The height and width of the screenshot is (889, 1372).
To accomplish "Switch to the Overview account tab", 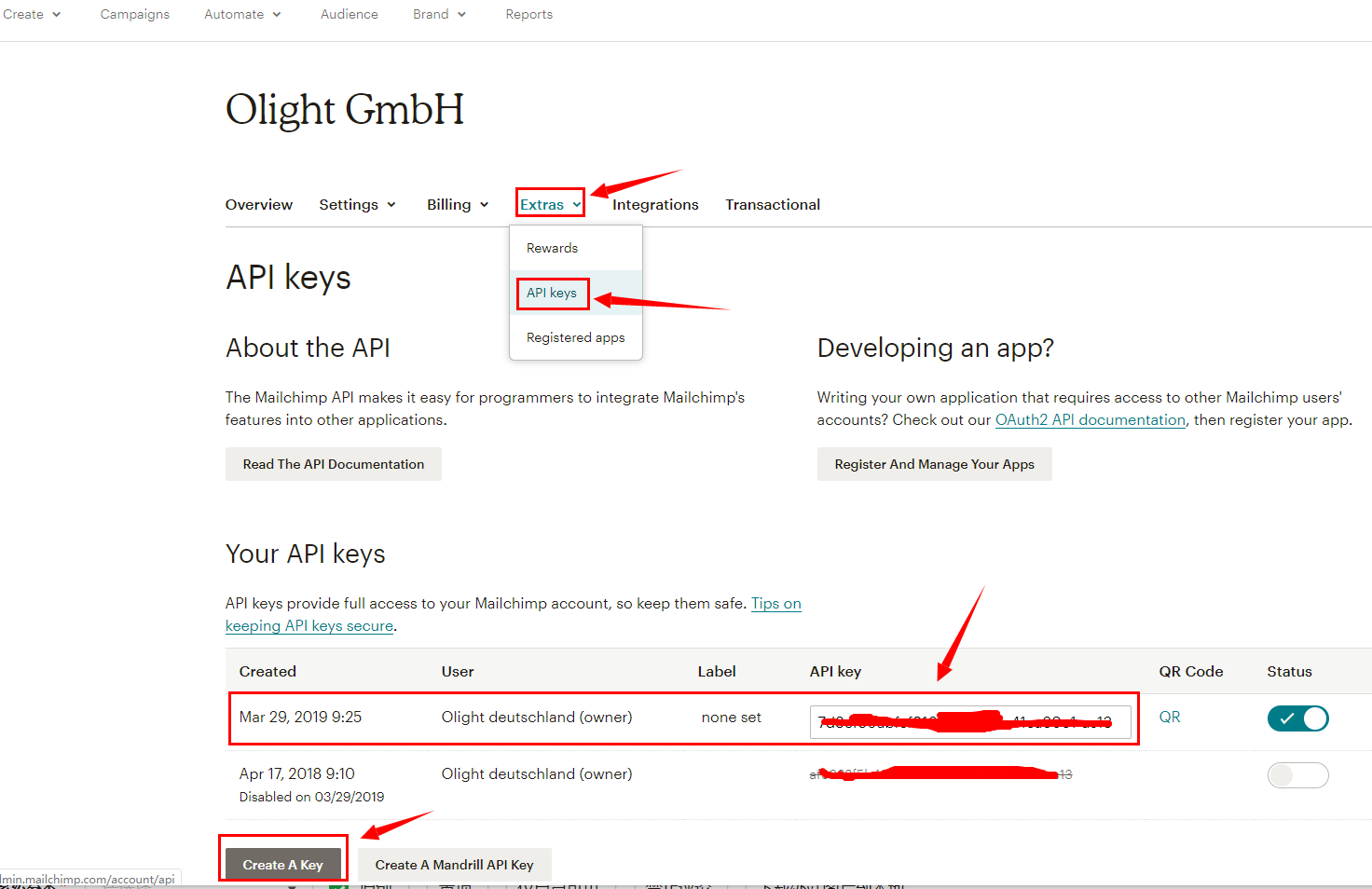I will click(x=259, y=204).
